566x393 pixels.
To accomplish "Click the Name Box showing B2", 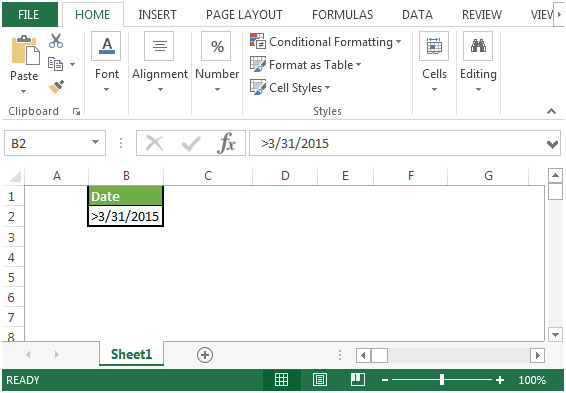I will click(x=55, y=143).
